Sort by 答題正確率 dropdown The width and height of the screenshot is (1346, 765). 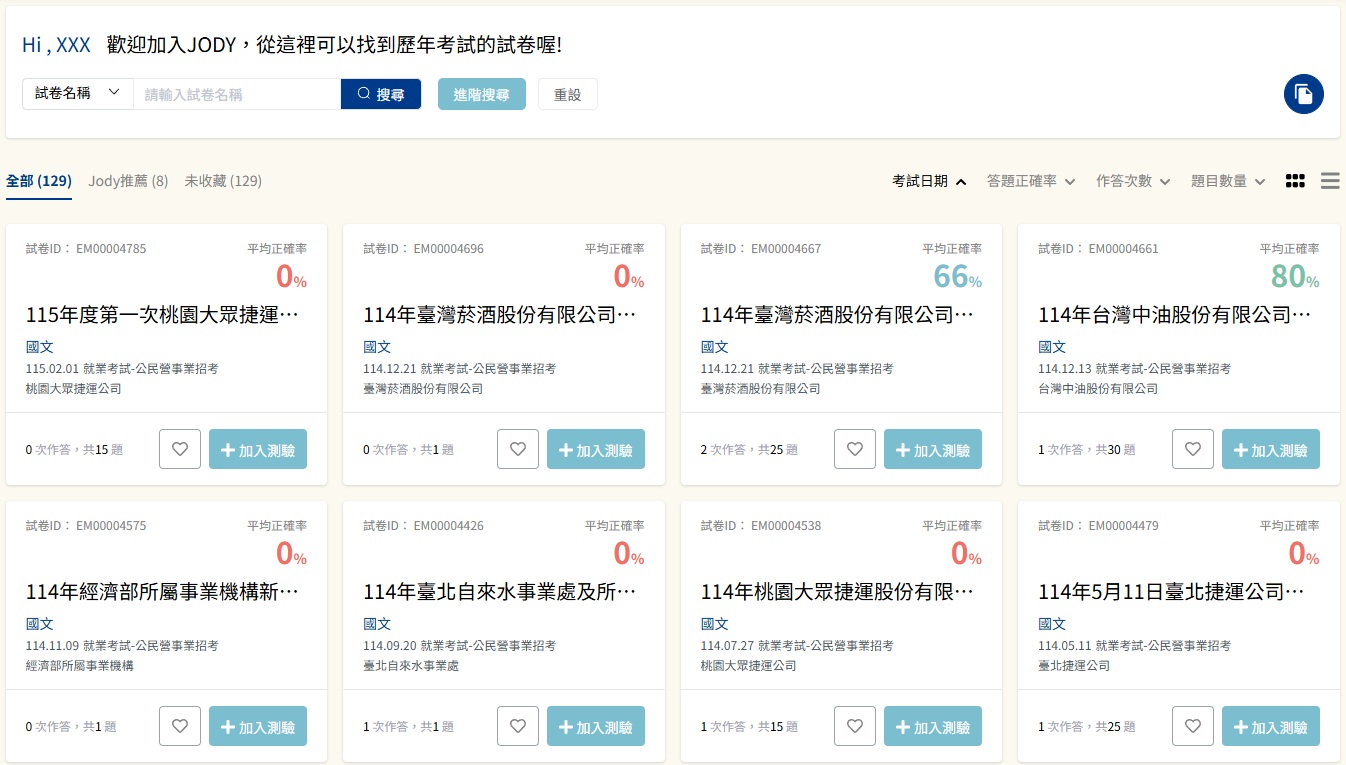pyautogui.click(x=1031, y=181)
